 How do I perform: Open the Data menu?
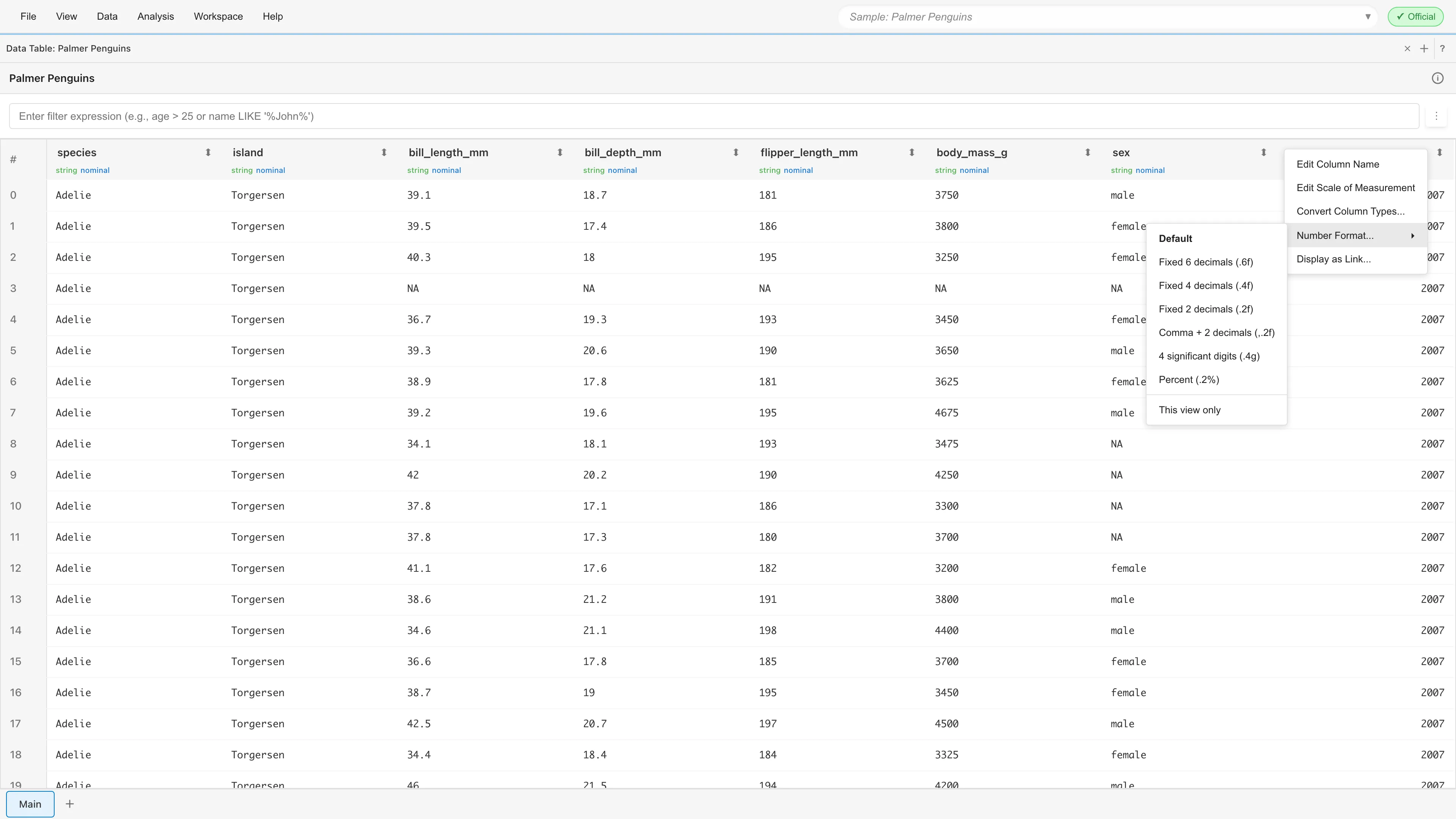(x=107, y=16)
